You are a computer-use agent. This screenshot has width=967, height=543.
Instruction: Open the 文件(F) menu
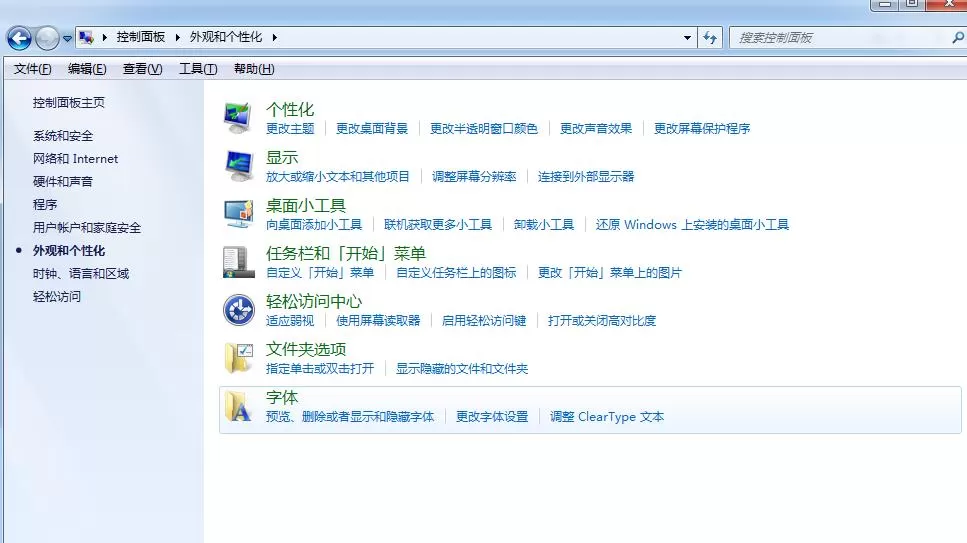coord(33,68)
